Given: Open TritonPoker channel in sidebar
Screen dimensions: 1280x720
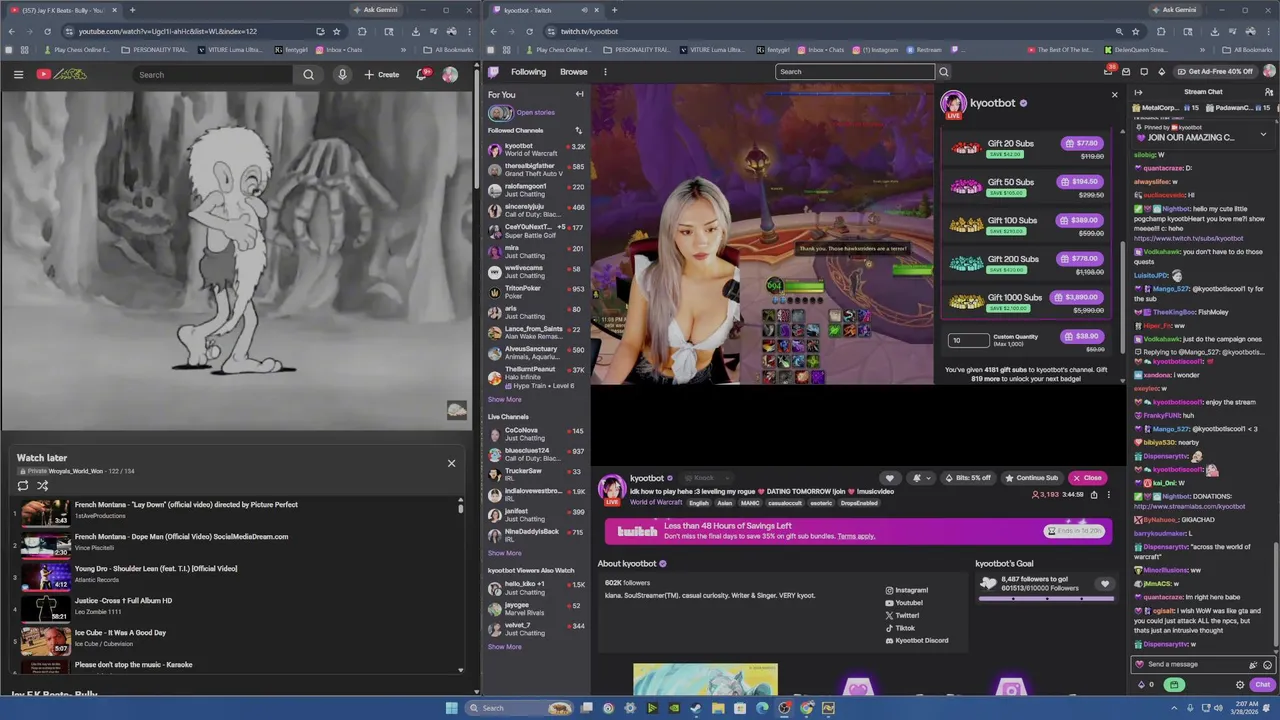Looking at the screenshot, I should click(x=537, y=292).
